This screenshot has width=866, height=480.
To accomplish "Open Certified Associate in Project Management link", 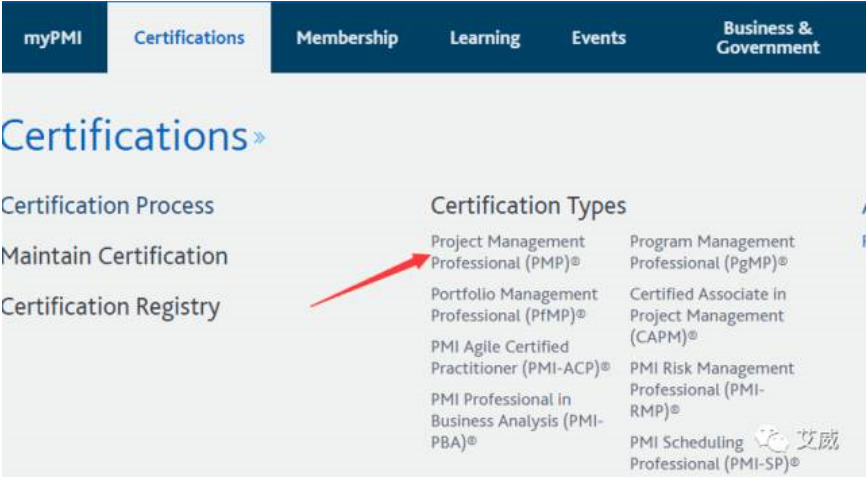I will (707, 315).
